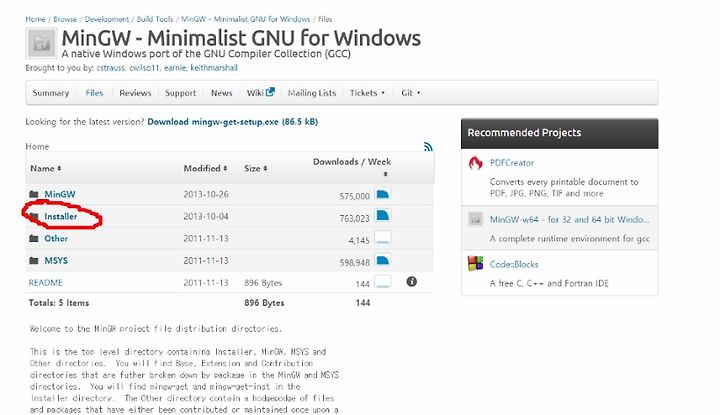Click the PDFCreator flame icon
The image size is (720, 415).
(x=475, y=163)
